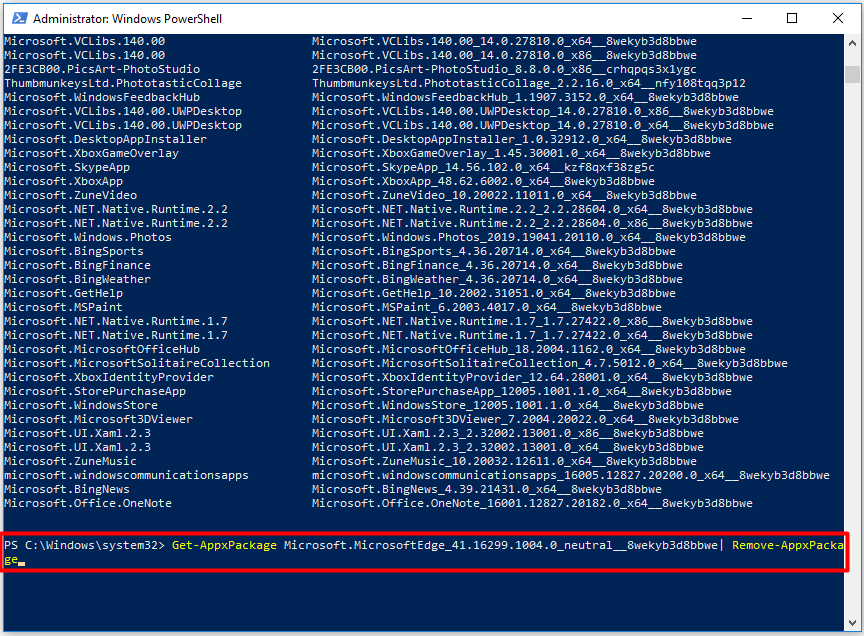Image resolution: width=864 pixels, height=636 pixels.
Task: Click Microsoft.Microsoft3DViewer_7.2004.20022.0_x64 full package name
Action: pyautogui.click(x=525, y=419)
